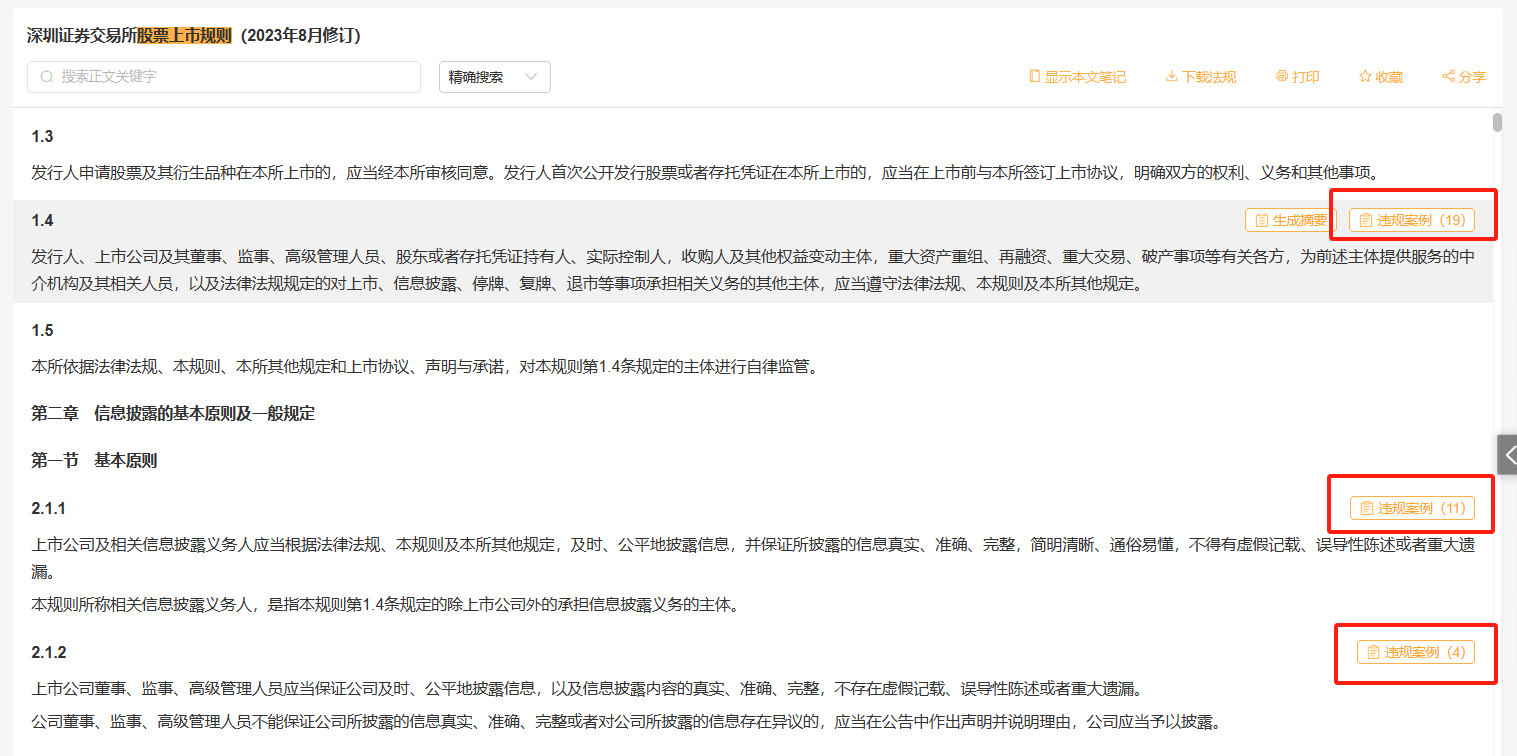Click the vertical scrollbar thumb
1517x756 pixels.
pos(1497,123)
